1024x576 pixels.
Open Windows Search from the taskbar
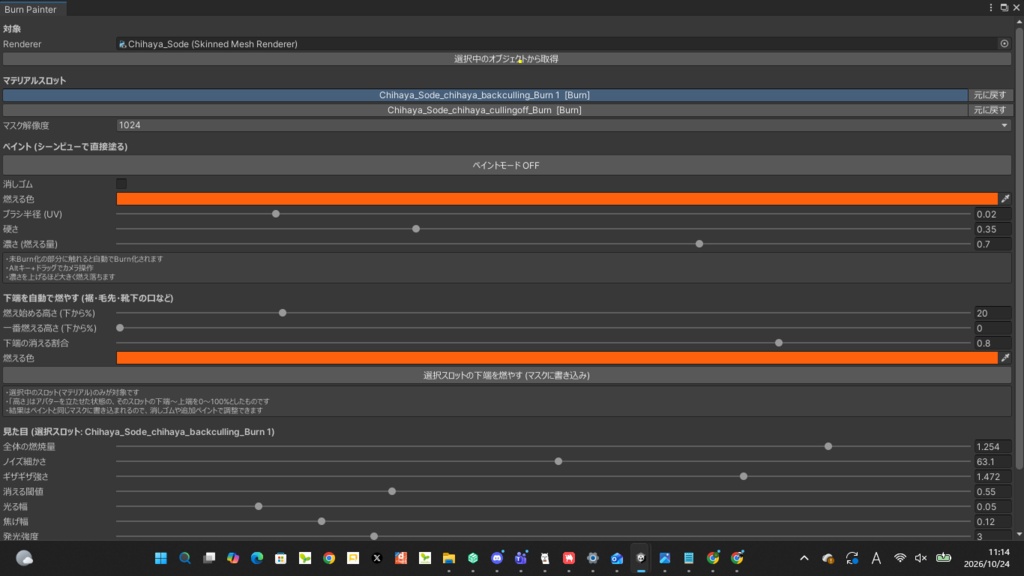click(185, 558)
